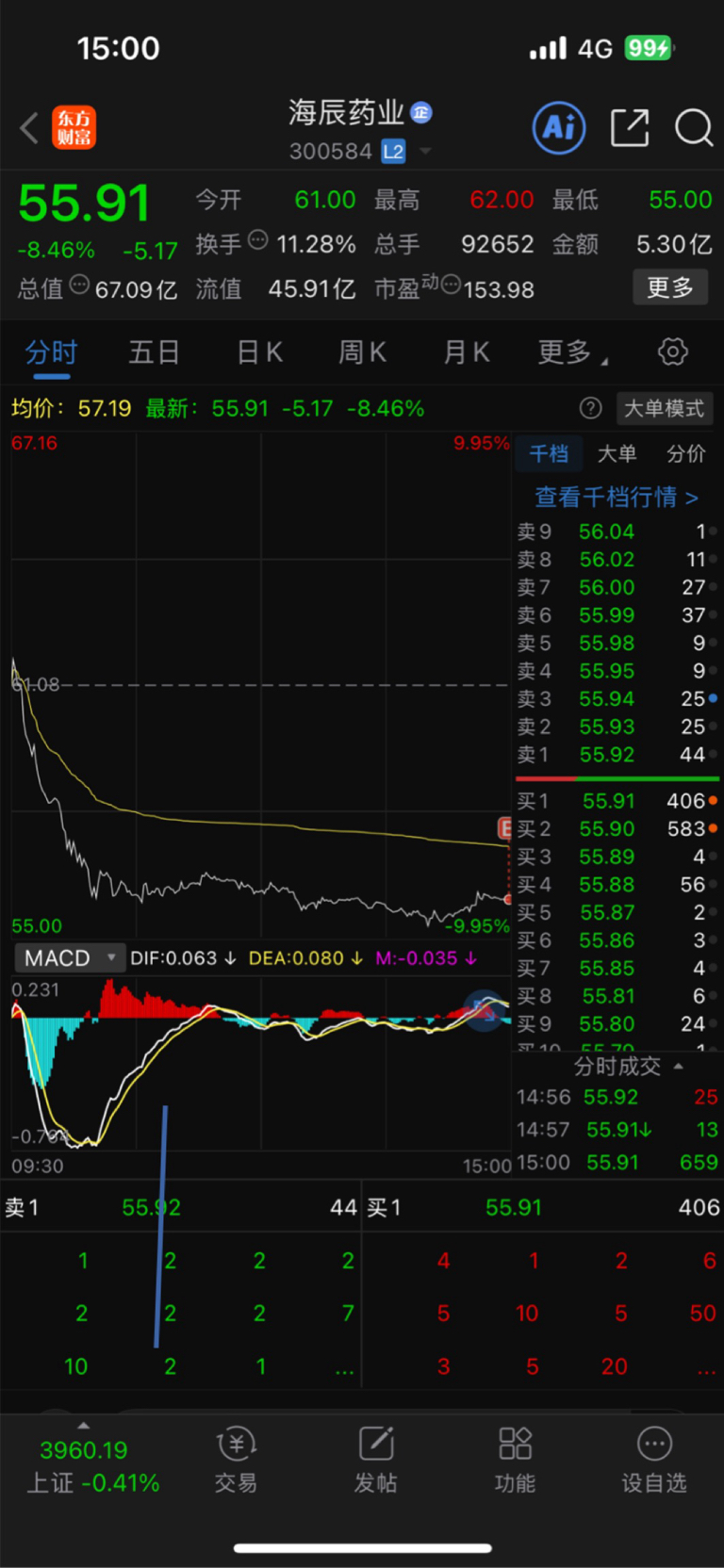The height and width of the screenshot is (1568, 724).
Task: Tap 上证 index 3960.19 ticker
Action: pyautogui.click(x=92, y=1466)
